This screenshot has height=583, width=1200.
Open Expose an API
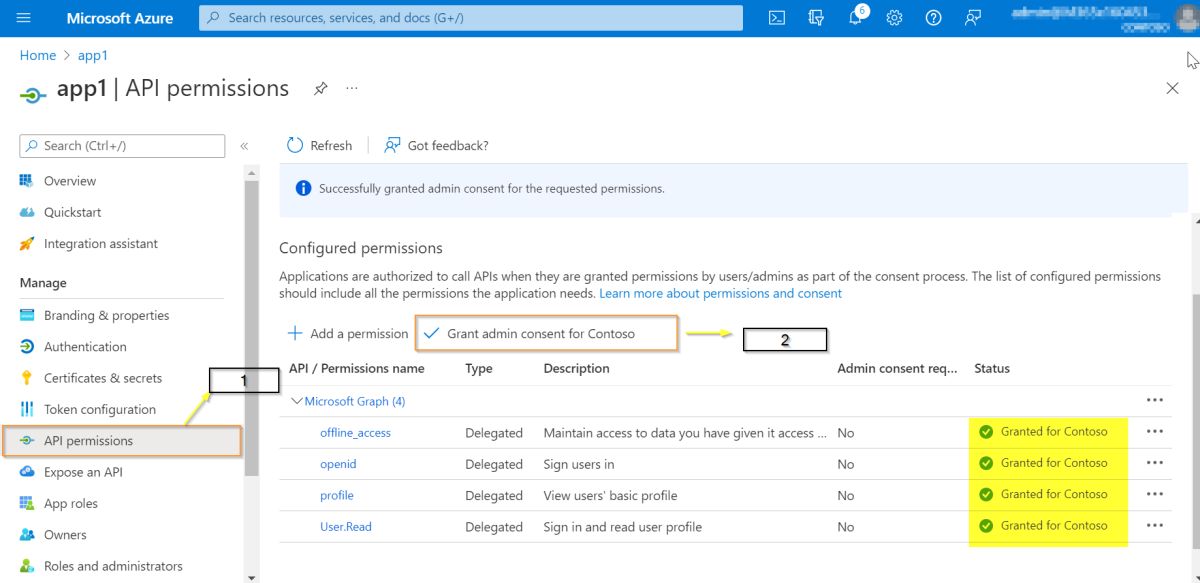point(83,472)
